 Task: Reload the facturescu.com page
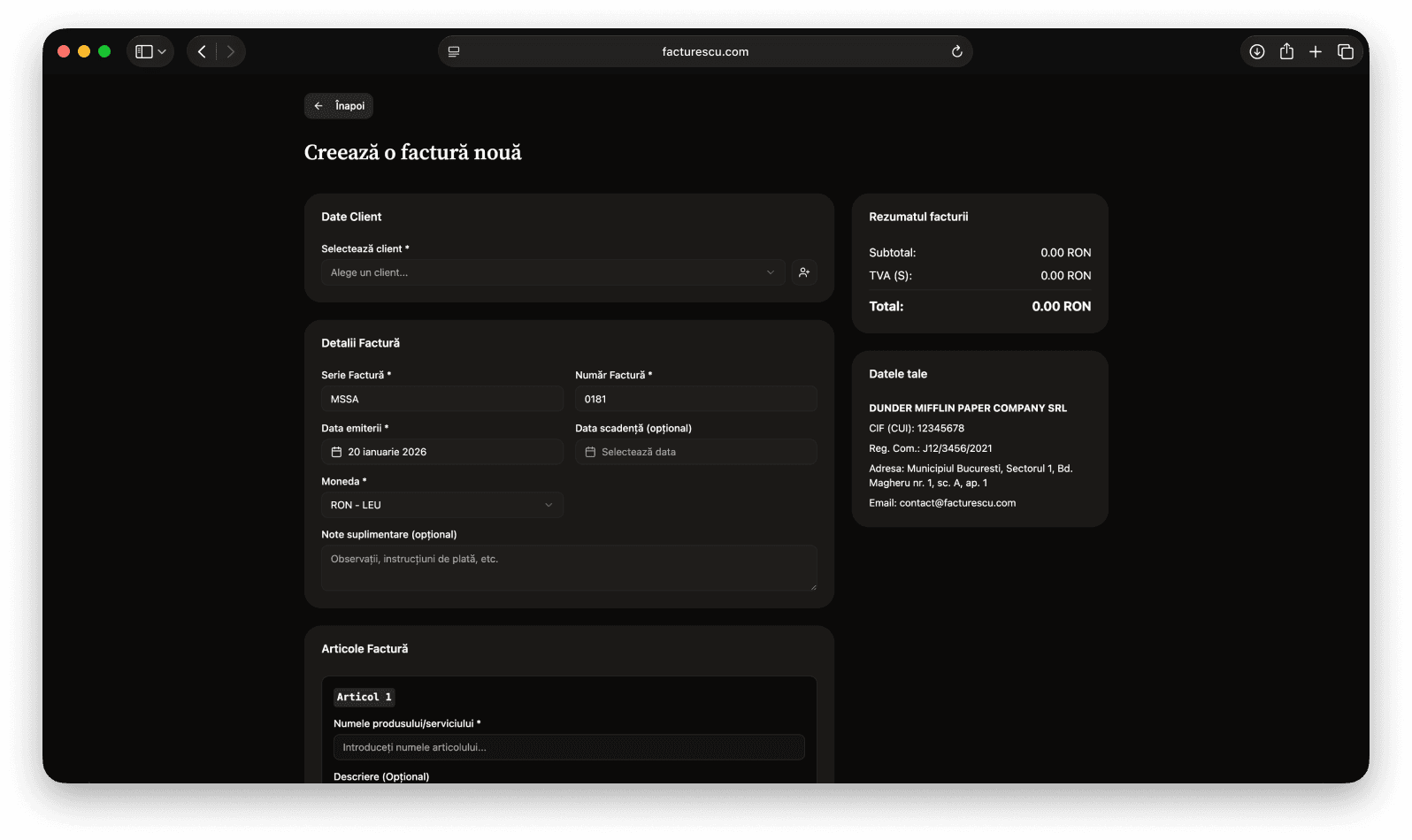click(956, 51)
